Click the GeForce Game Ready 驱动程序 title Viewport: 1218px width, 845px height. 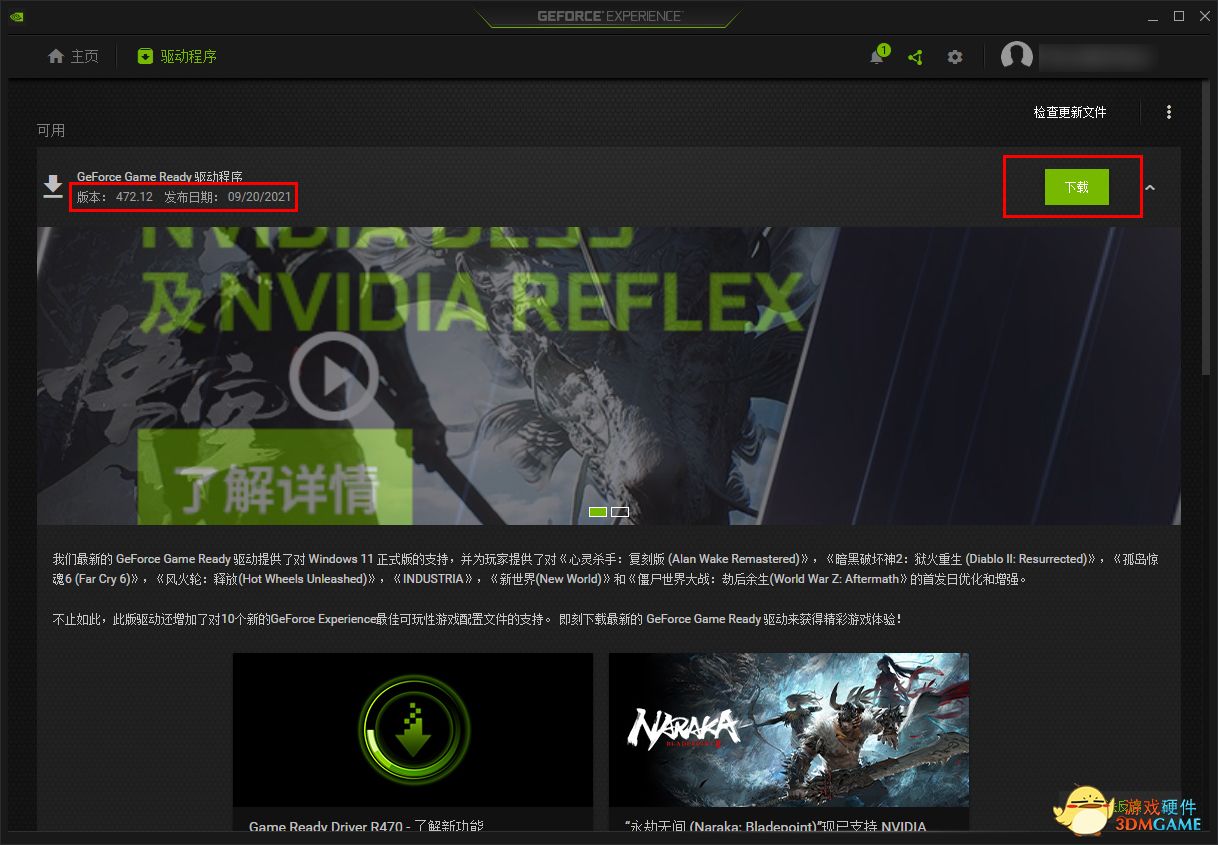point(160,177)
